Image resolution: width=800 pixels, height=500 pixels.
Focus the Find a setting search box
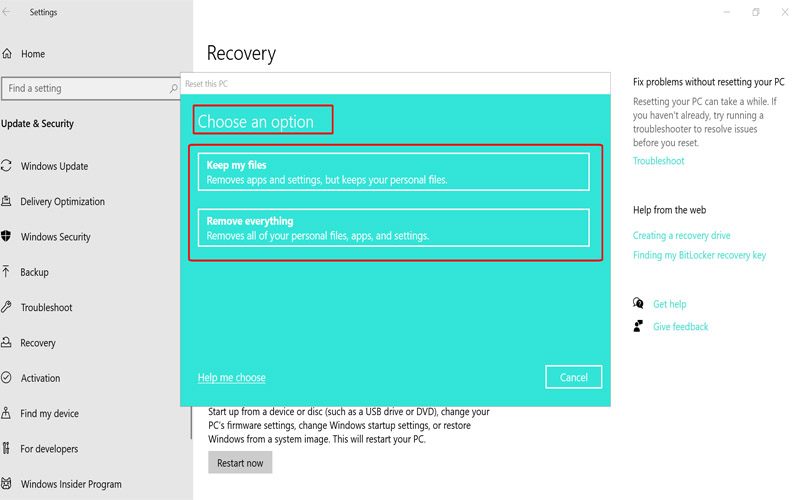click(91, 88)
